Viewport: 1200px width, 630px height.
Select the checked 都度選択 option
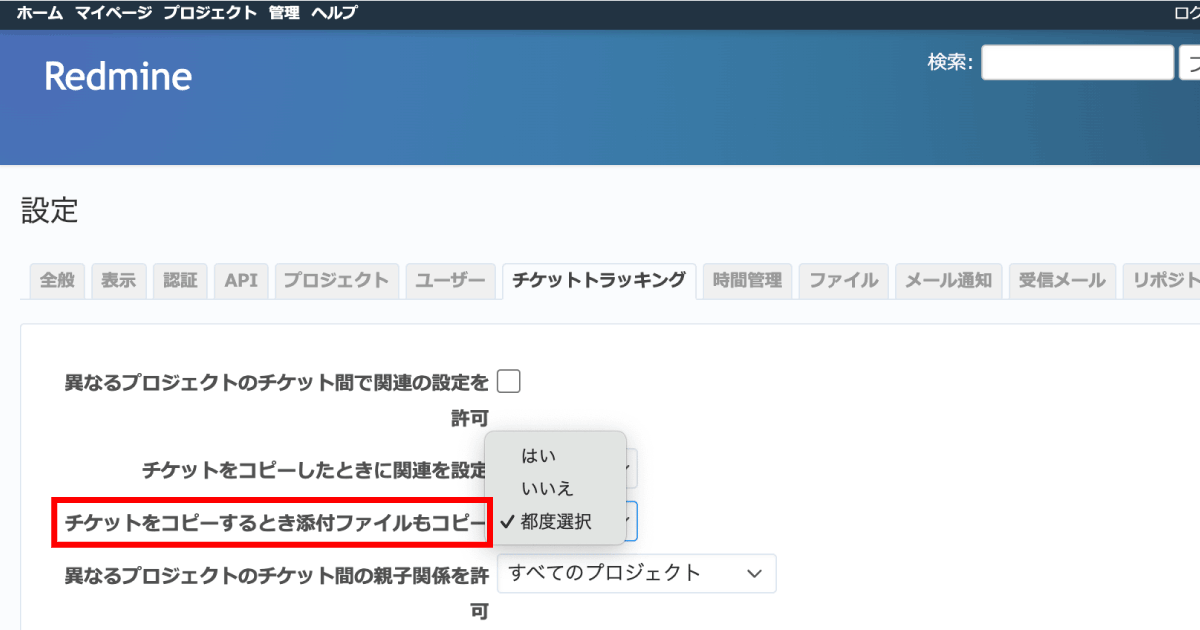point(556,522)
